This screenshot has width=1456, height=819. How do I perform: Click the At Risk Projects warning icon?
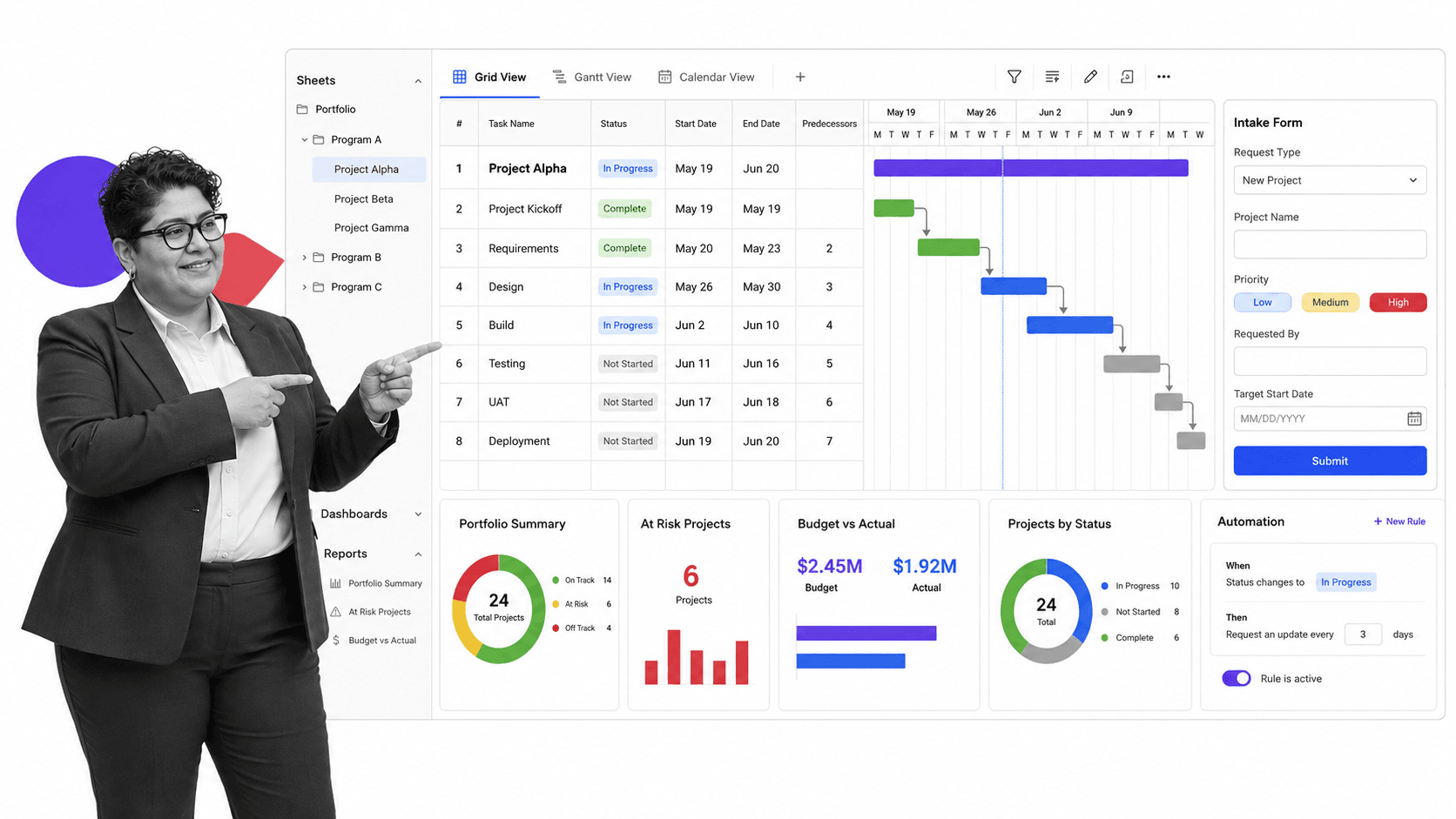pyautogui.click(x=335, y=612)
